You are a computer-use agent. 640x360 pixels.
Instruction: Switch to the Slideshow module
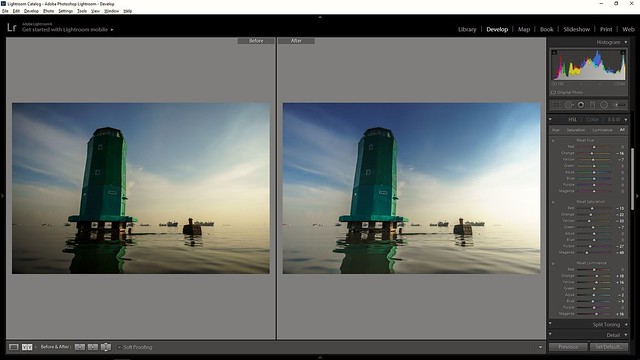[577, 29]
